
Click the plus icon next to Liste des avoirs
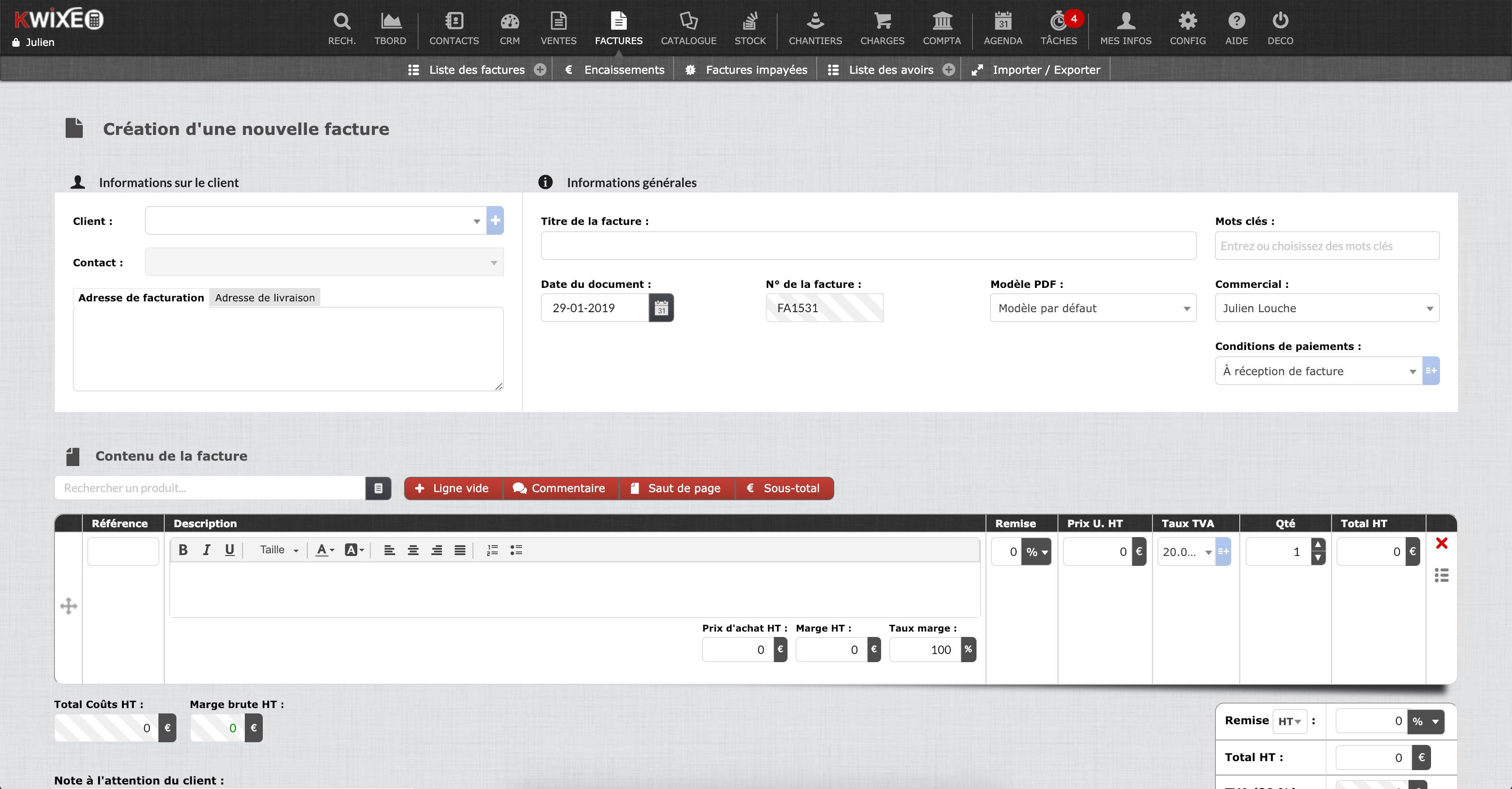(x=949, y=70)
